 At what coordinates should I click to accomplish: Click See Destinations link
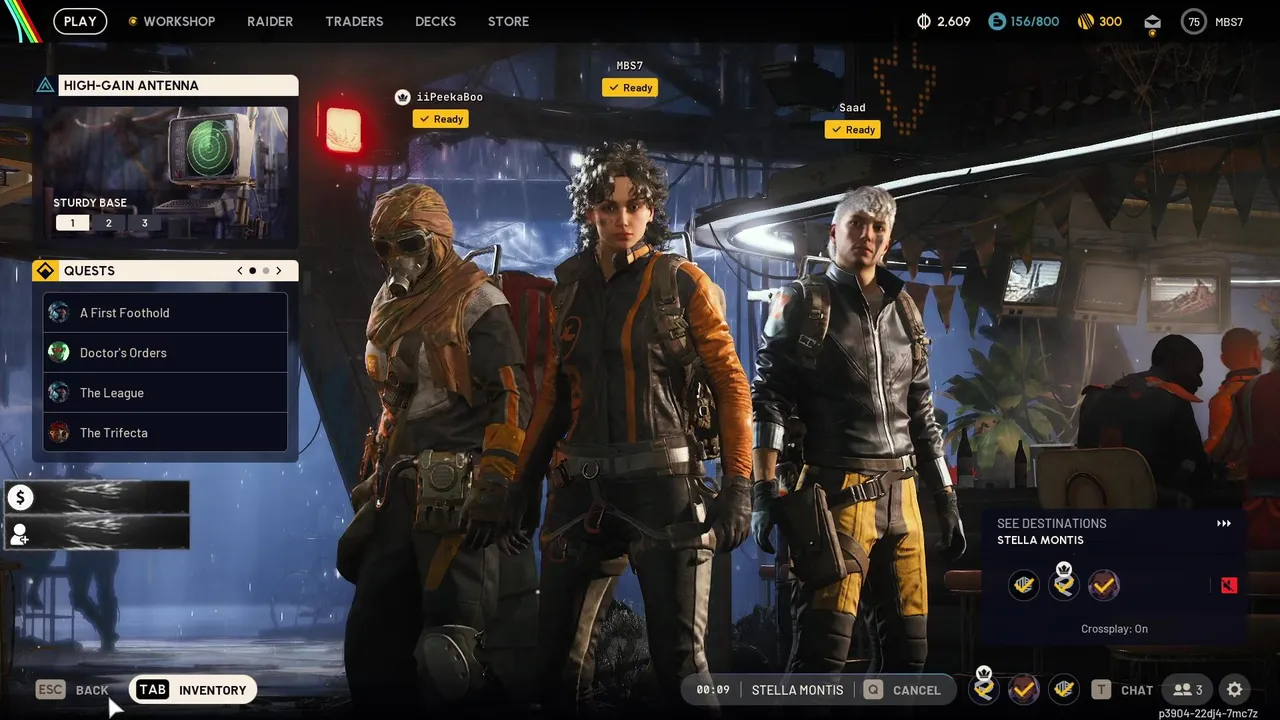click(1051, 523)
